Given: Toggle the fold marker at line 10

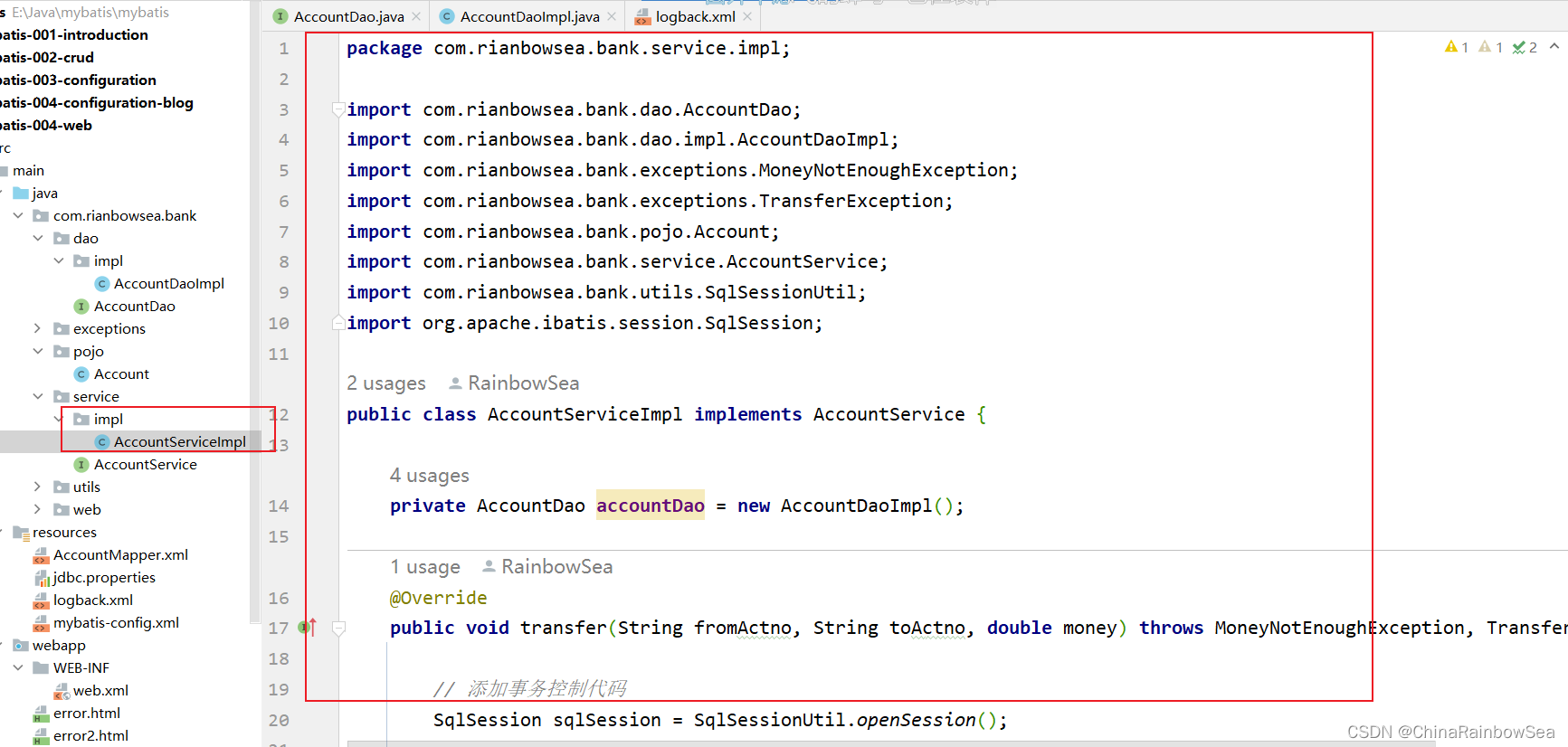Looking at the screenshot, I should [x=338, y=323].
